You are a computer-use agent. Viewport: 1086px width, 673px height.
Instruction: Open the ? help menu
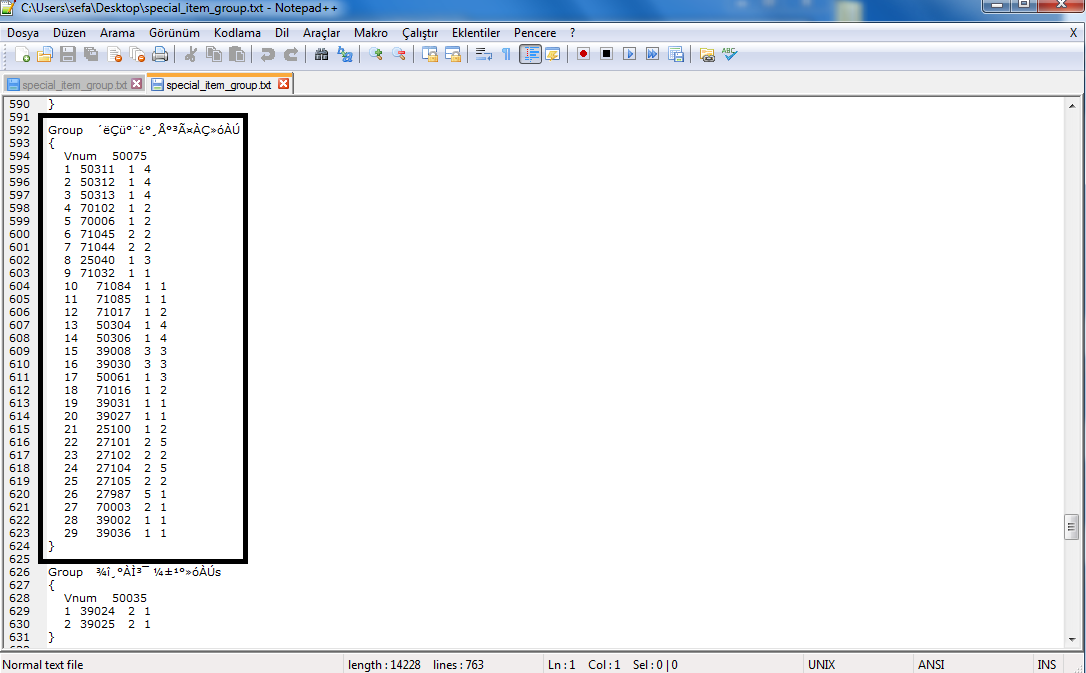[572, 33]
